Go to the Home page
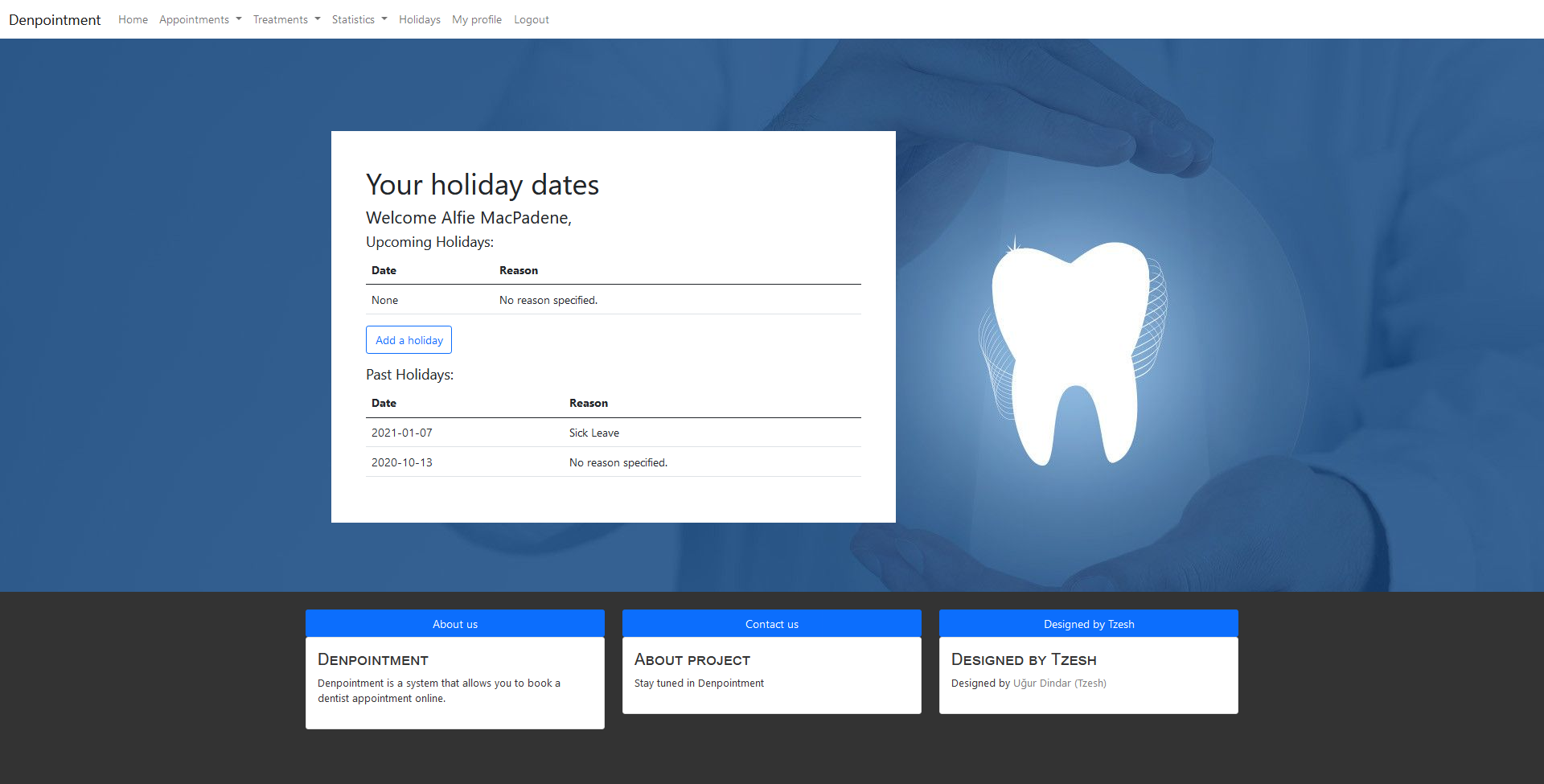 point(133,19)
